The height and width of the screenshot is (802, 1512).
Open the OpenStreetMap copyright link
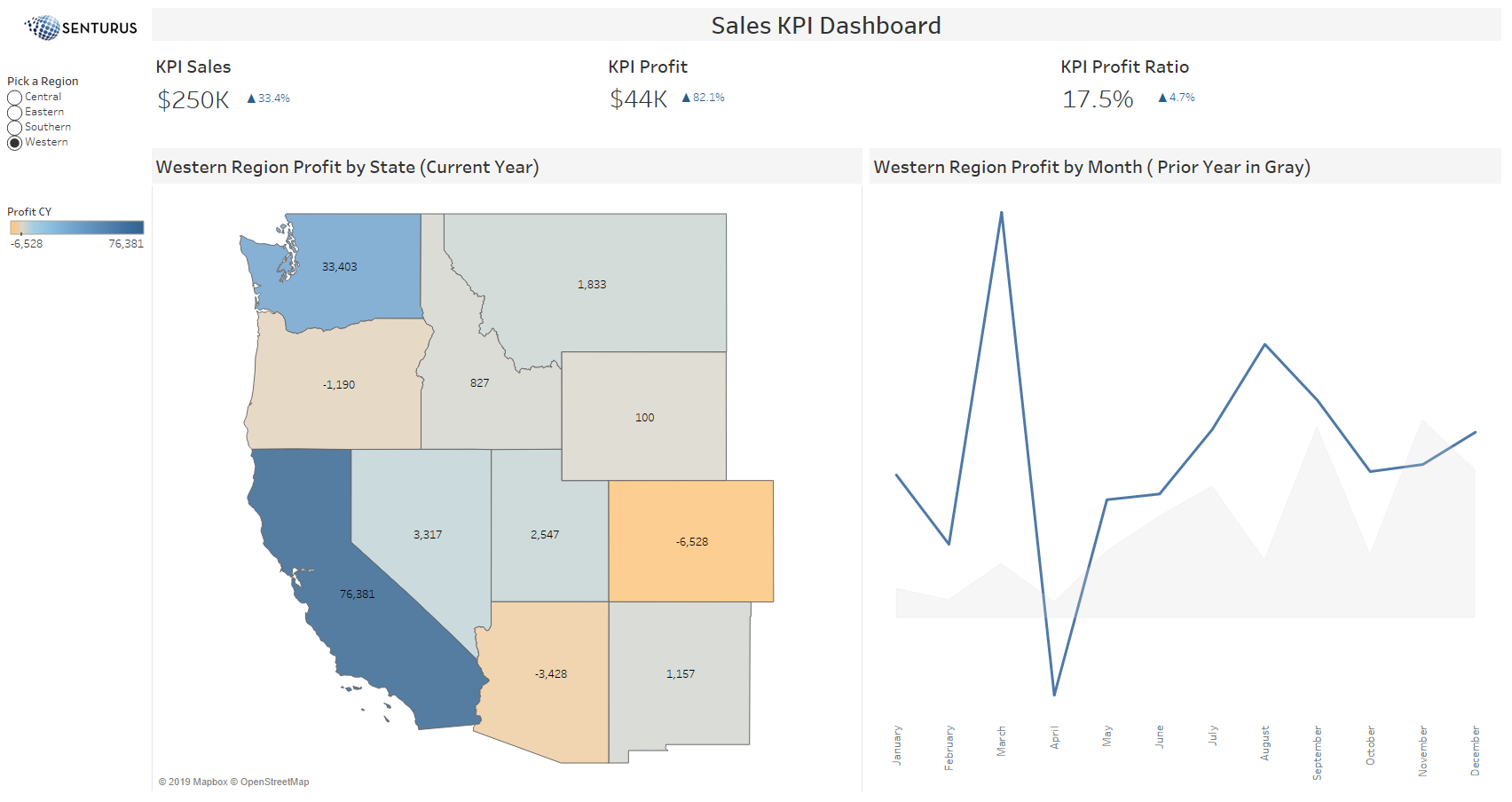(272, 782)
